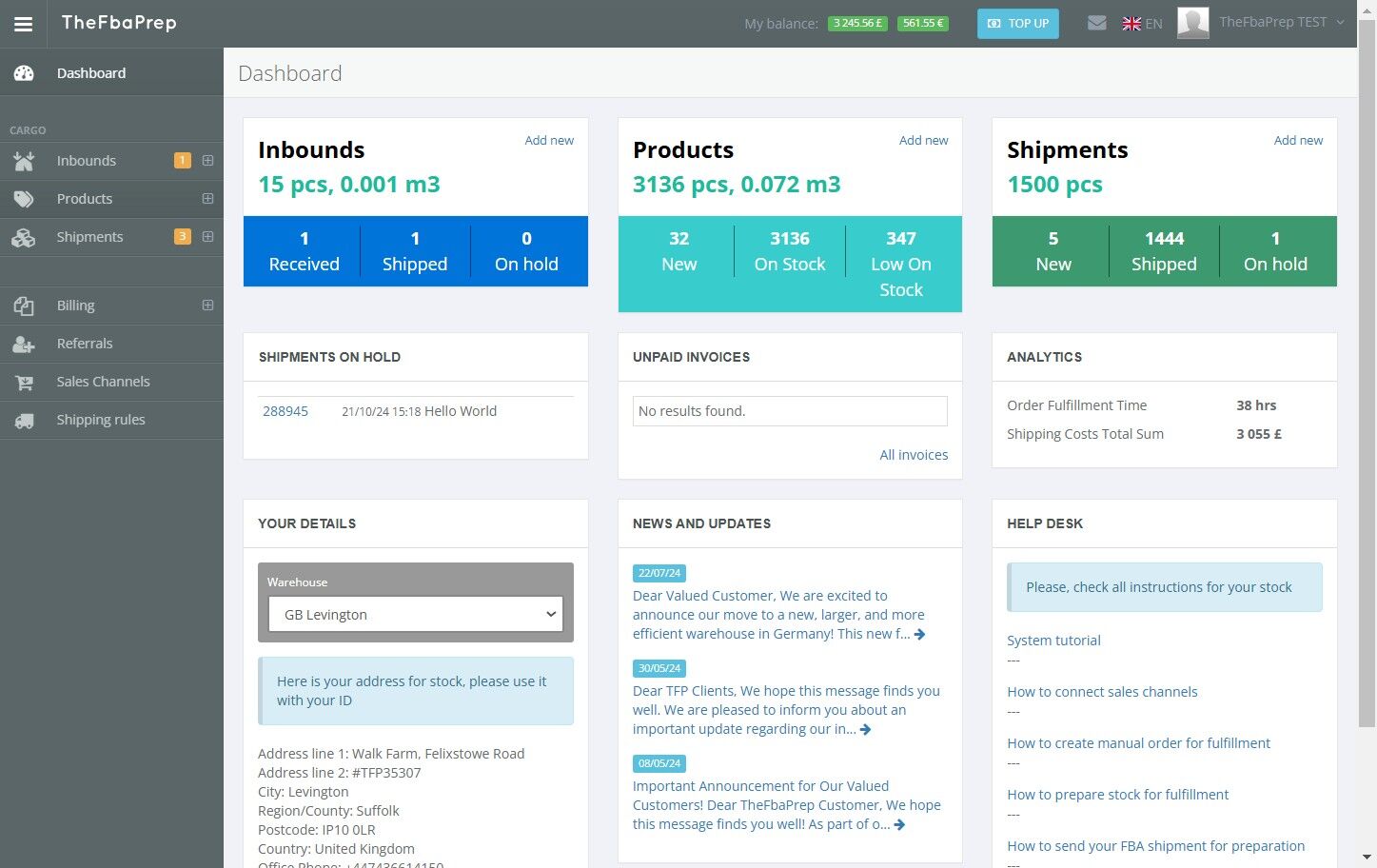
Task: Click the Shipping rules truck icon
Action: click(x=24, y=420)
